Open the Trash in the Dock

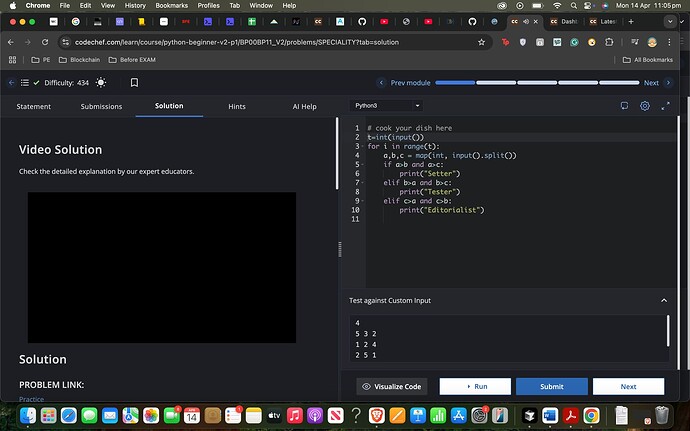(x=662, y=415)
